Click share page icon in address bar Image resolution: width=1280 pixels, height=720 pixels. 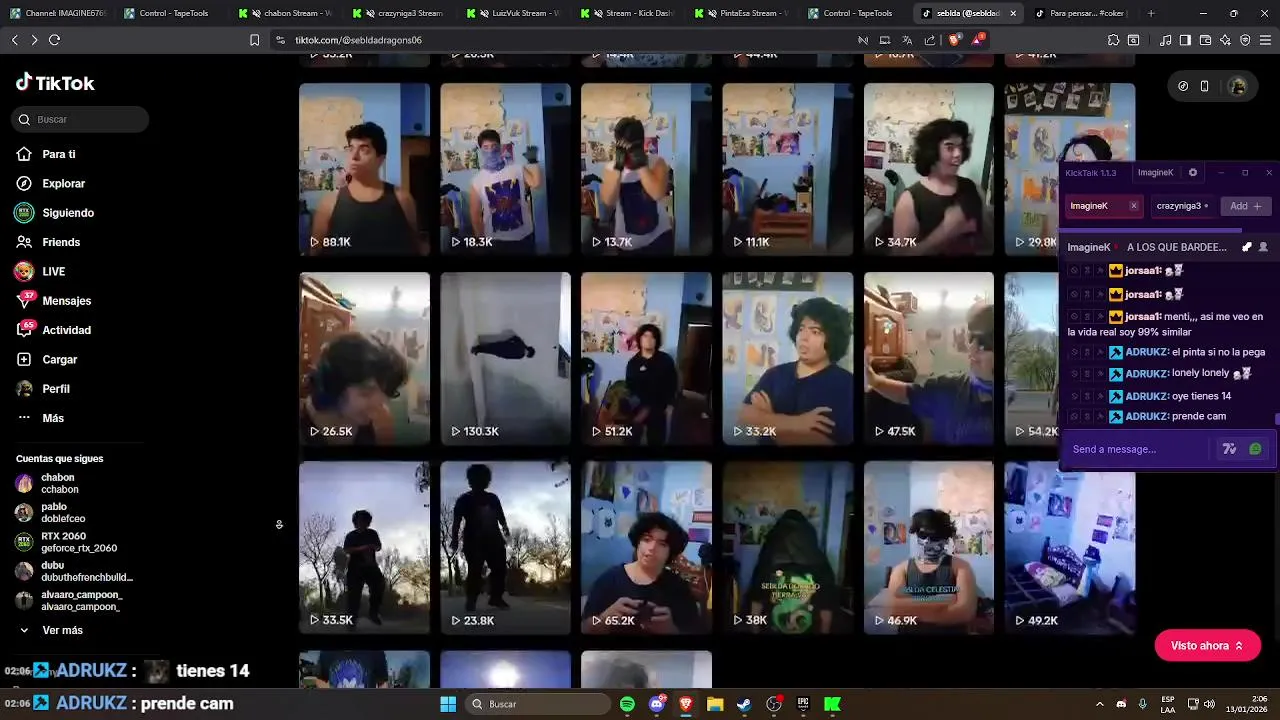[930, 40]
